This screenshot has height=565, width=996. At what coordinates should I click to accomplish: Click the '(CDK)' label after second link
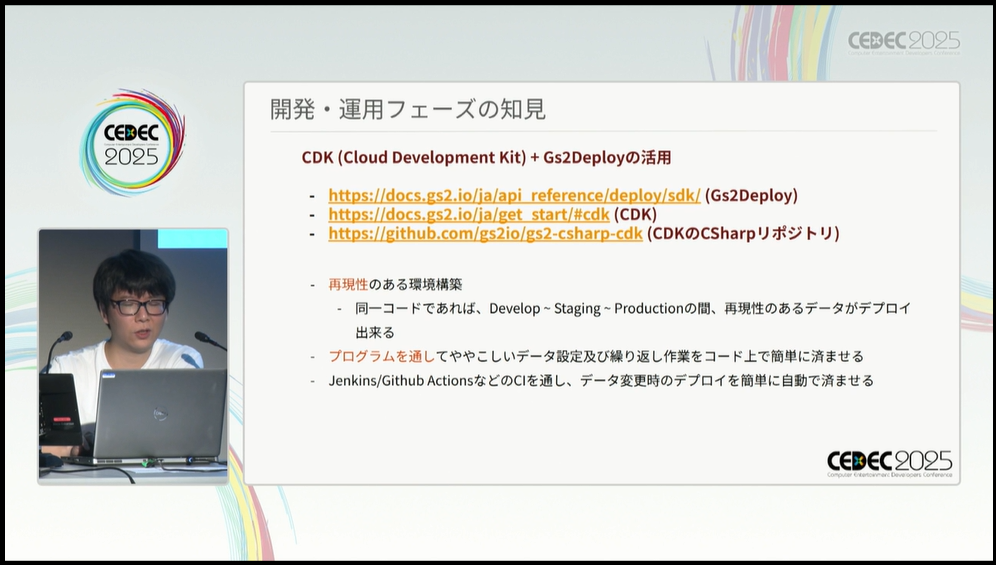pos(635,214)
